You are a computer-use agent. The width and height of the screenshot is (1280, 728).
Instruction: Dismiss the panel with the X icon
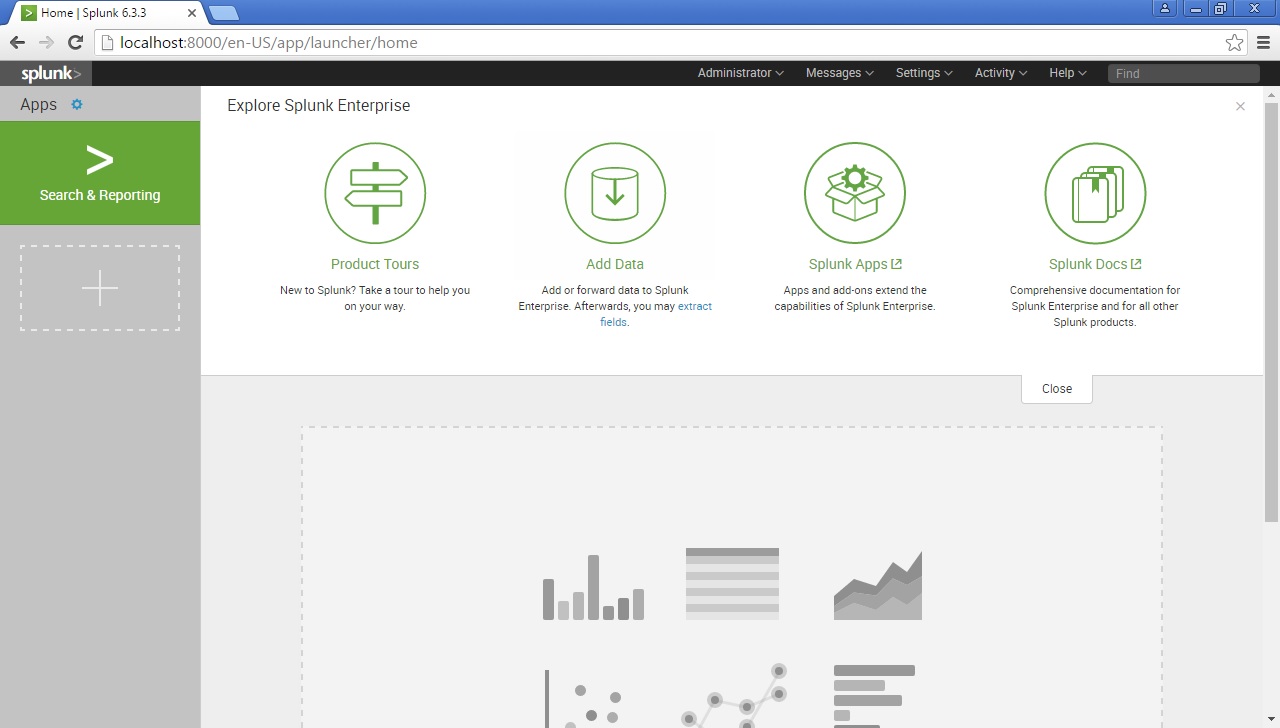point(1240,106)
